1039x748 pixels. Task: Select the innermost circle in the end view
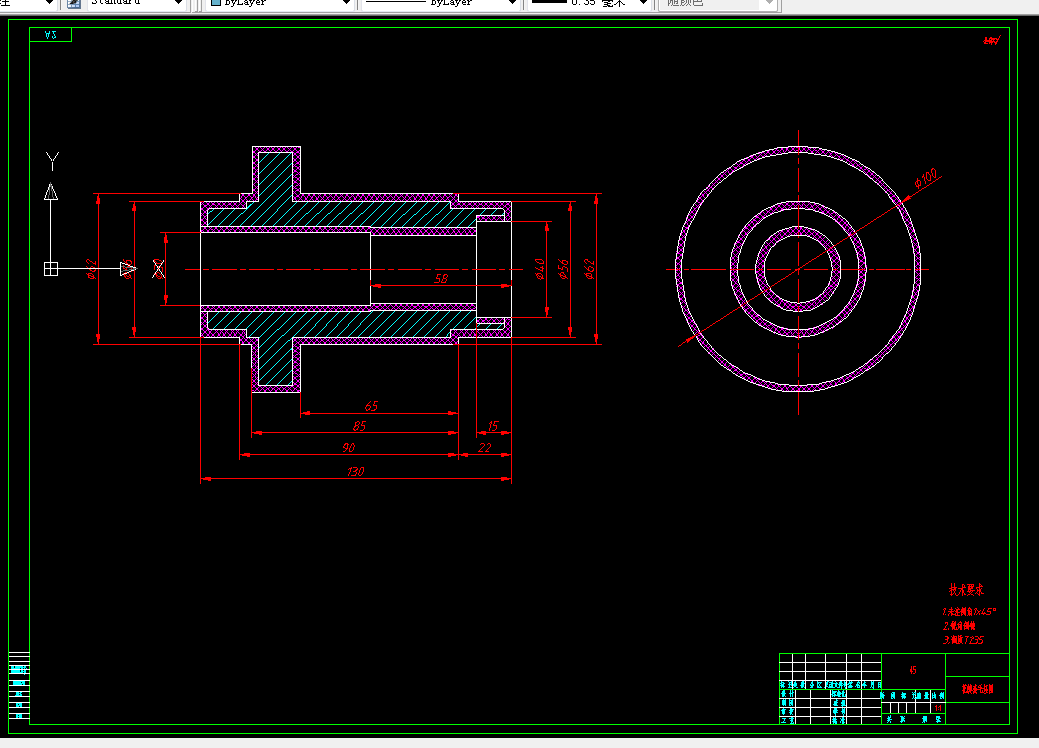[798, 269]
